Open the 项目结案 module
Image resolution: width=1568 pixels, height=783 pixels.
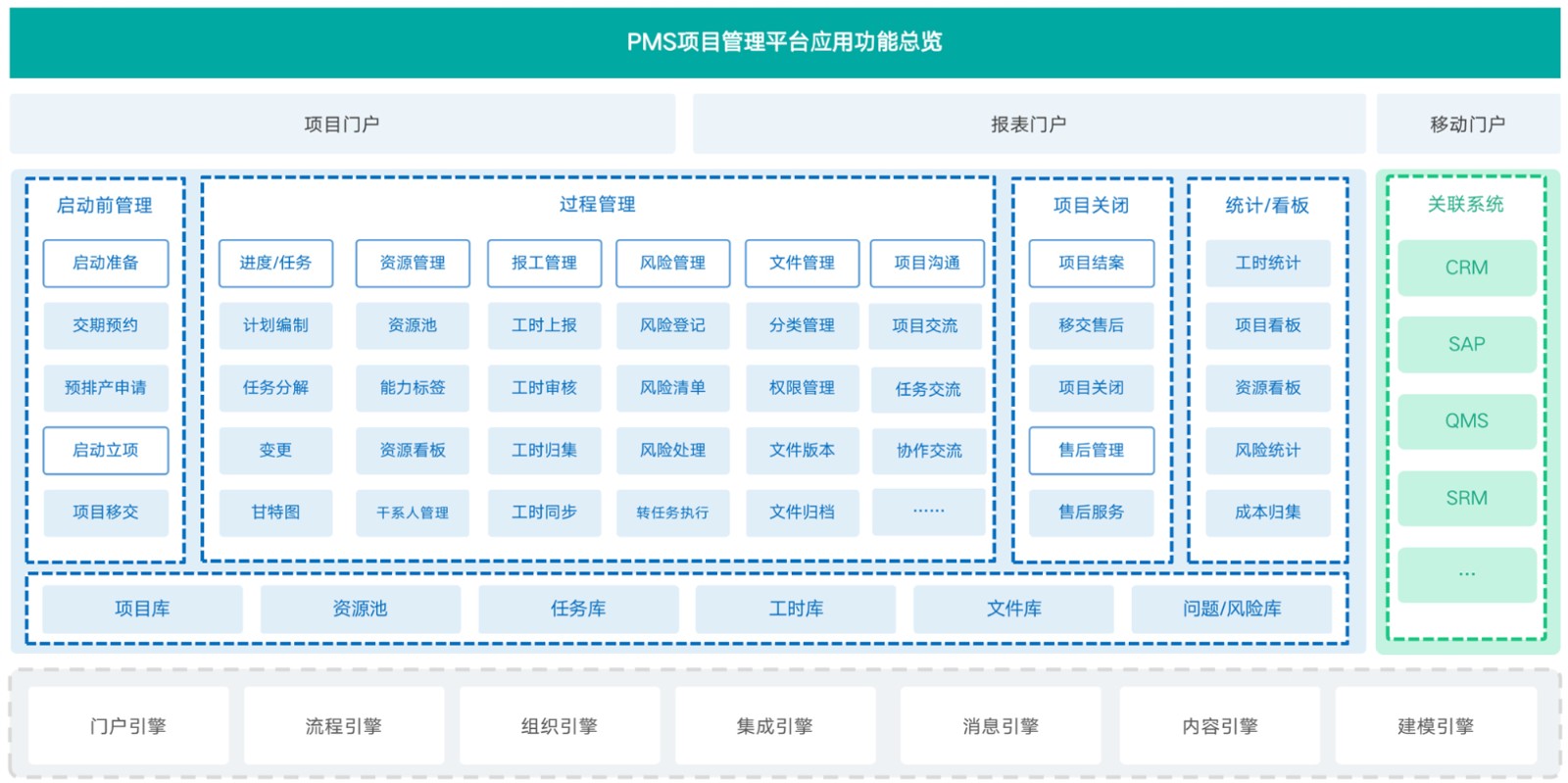coord(1092,263)
